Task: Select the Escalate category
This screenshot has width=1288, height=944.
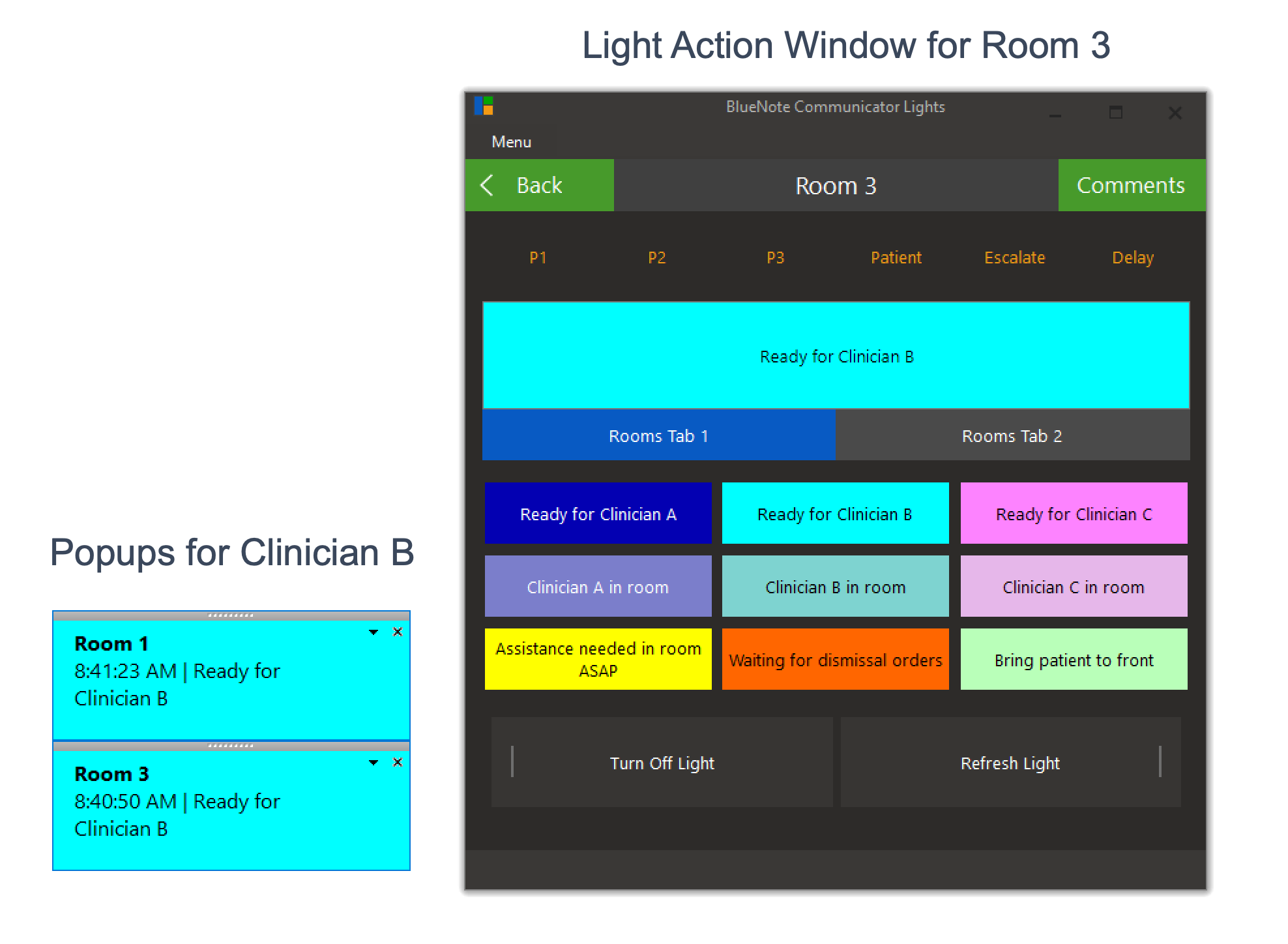Action: tap(1015, 258)
